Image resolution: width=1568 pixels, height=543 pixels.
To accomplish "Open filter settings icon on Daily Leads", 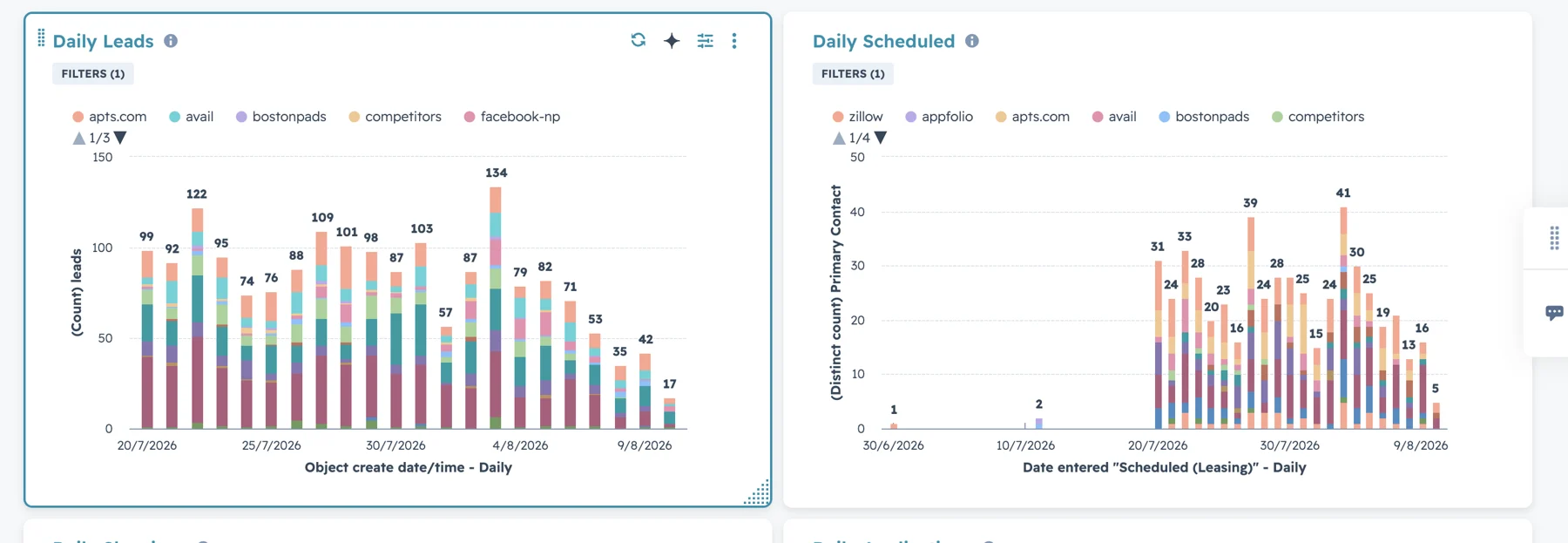I will click(706, 40).
